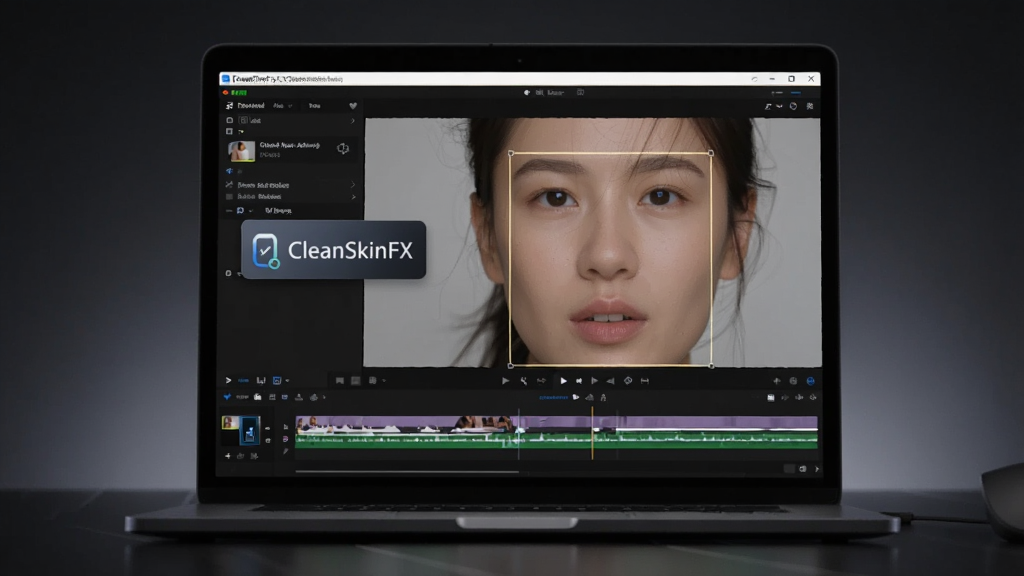Select the yellow-bordered clip thumbnail beside the timeline

(x=230, y=423)
